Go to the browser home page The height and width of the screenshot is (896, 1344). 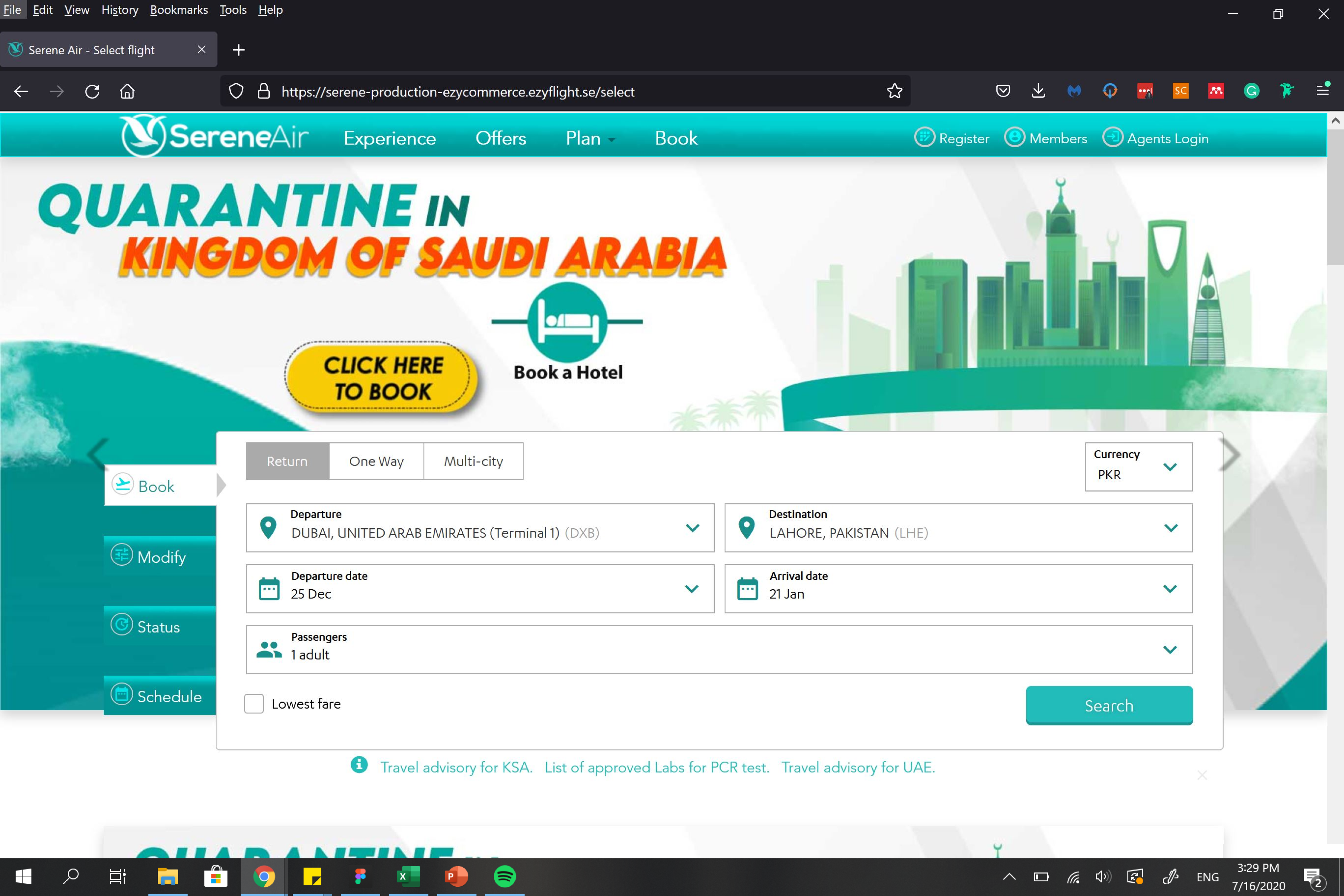click(x=127, y=91)
